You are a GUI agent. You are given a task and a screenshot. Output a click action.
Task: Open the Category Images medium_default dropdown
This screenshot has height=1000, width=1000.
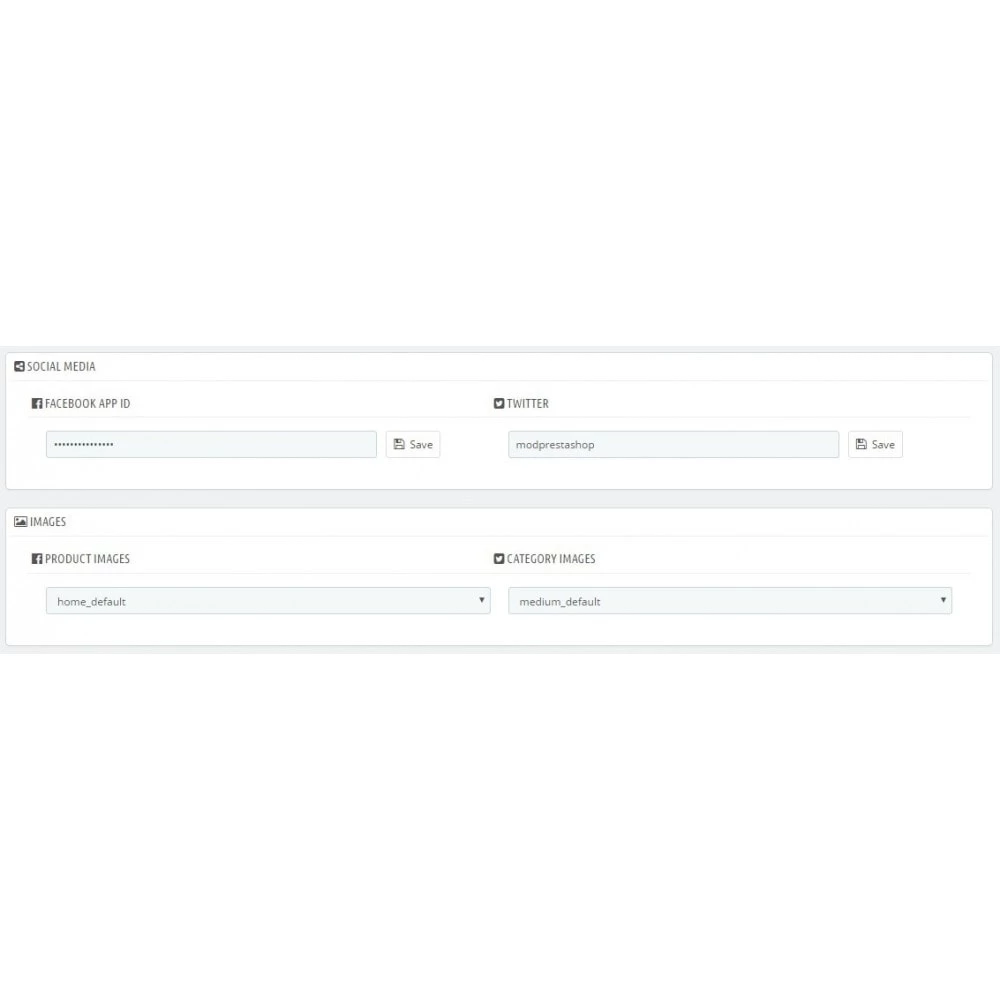pyautogui.click(x=730, y=601)
